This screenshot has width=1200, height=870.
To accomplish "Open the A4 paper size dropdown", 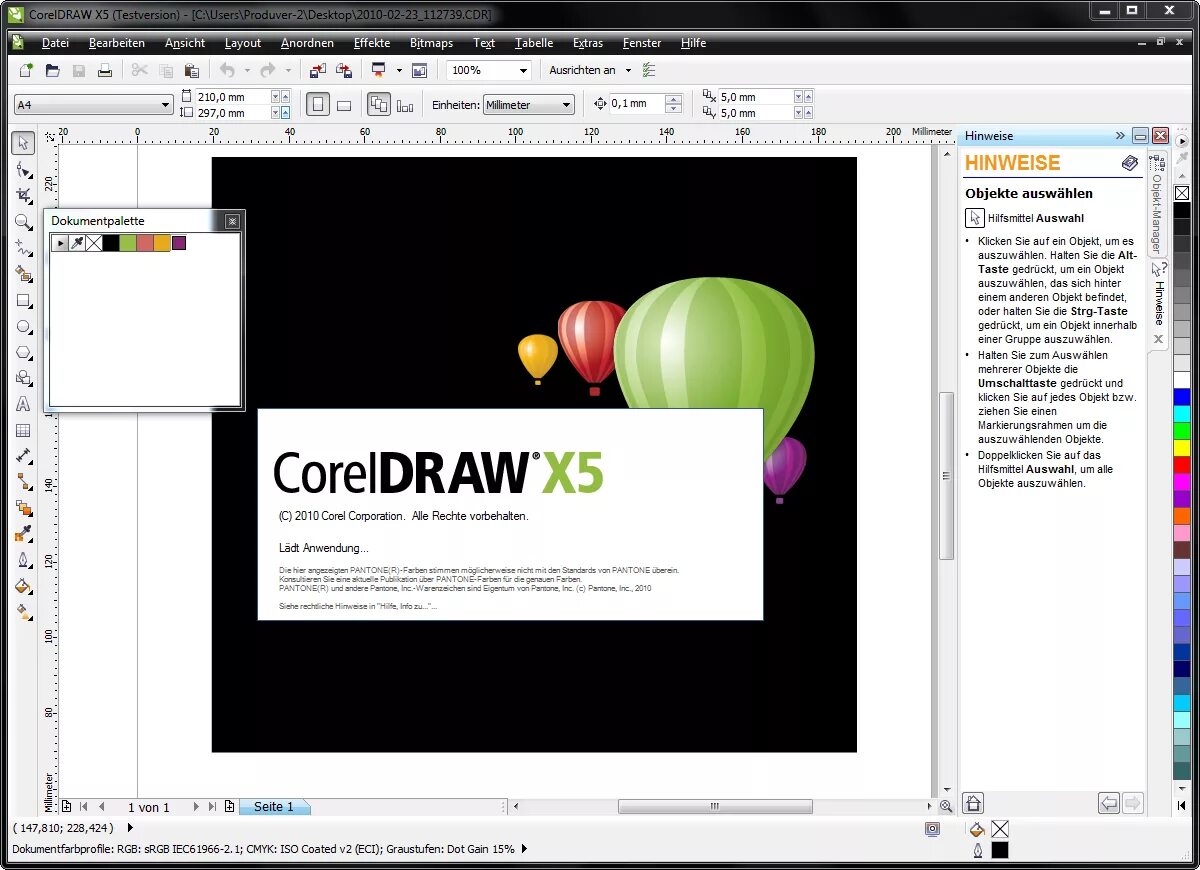I will pos(165,104).
